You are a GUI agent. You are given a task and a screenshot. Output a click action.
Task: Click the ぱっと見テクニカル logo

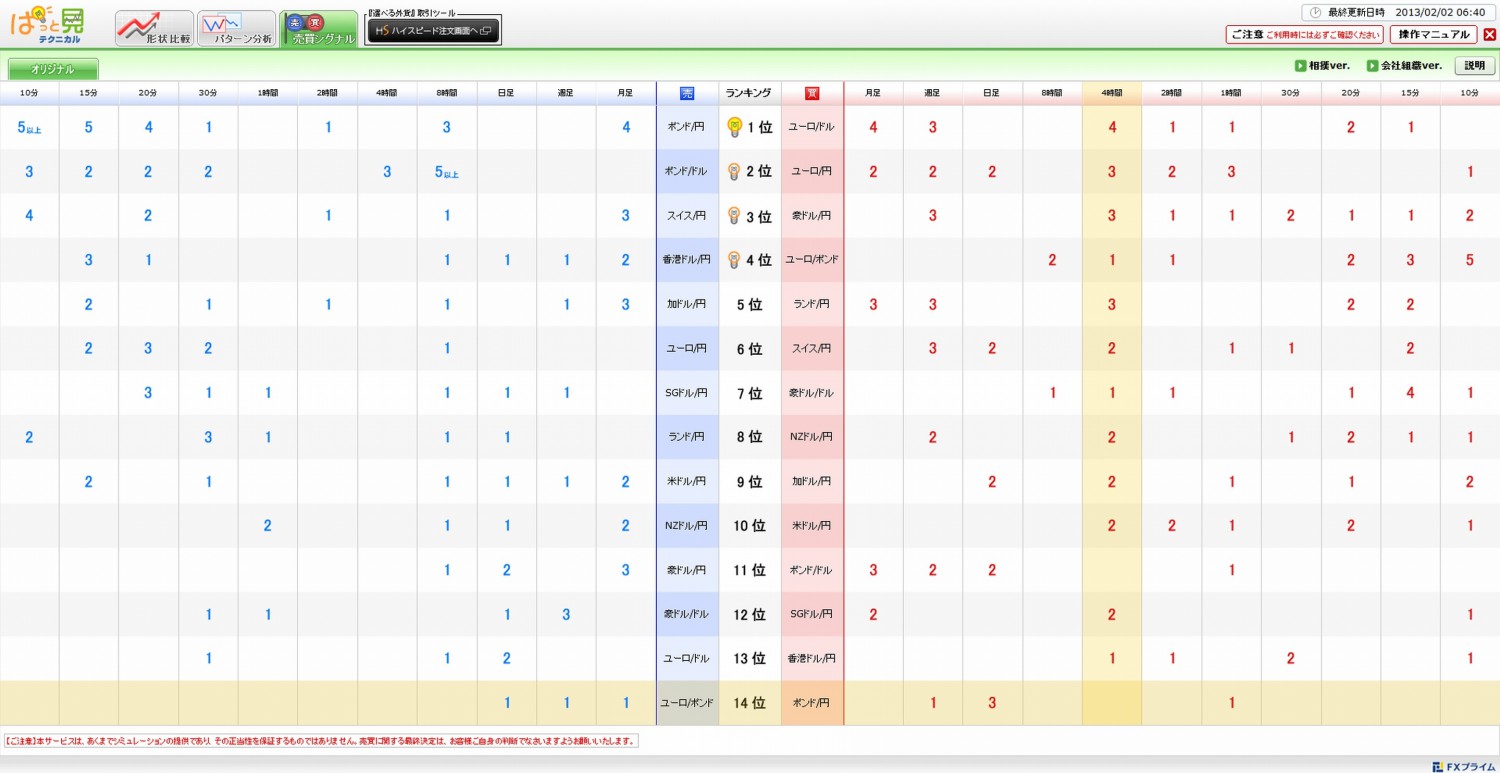click(48, 25)
